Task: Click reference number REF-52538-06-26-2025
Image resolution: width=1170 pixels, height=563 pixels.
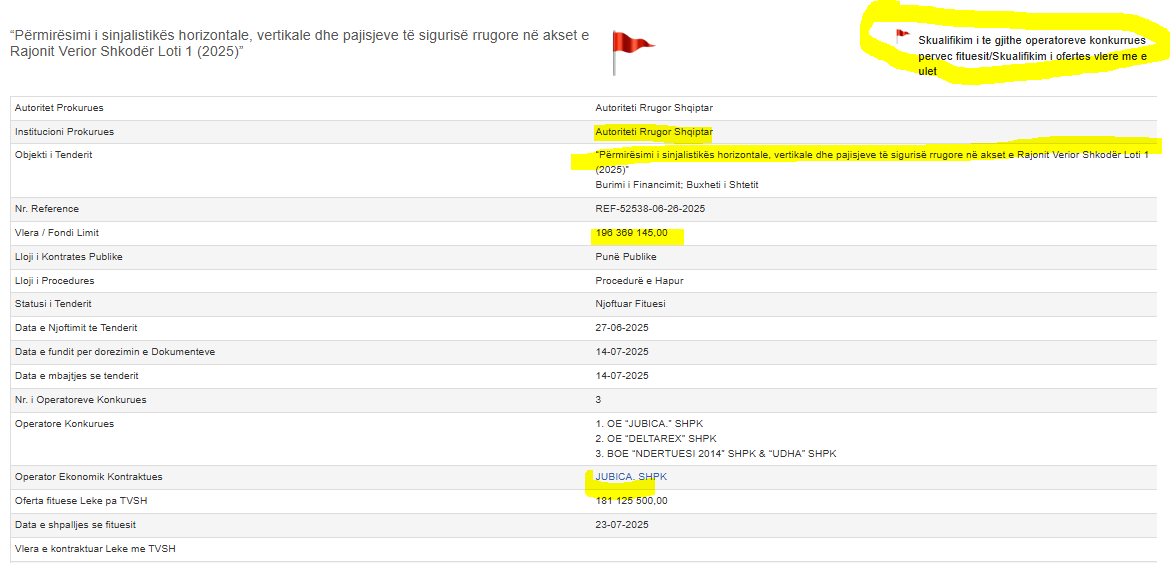Action: point(651,209)
